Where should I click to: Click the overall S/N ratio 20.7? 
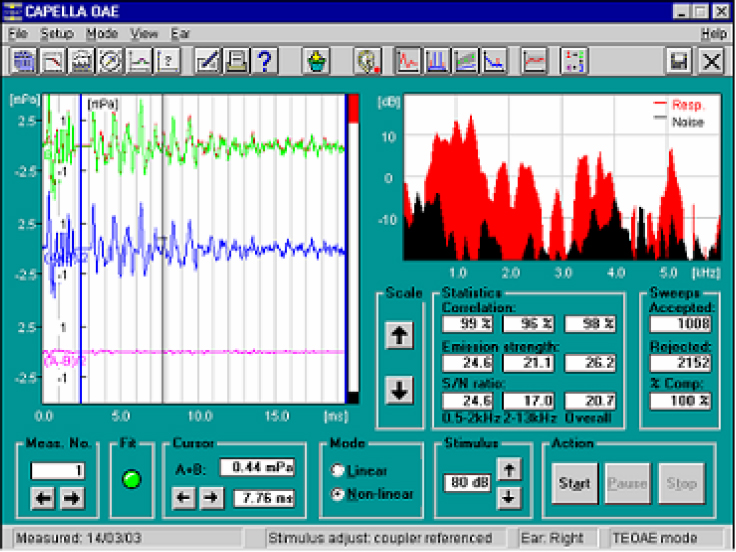pos(590,401)
